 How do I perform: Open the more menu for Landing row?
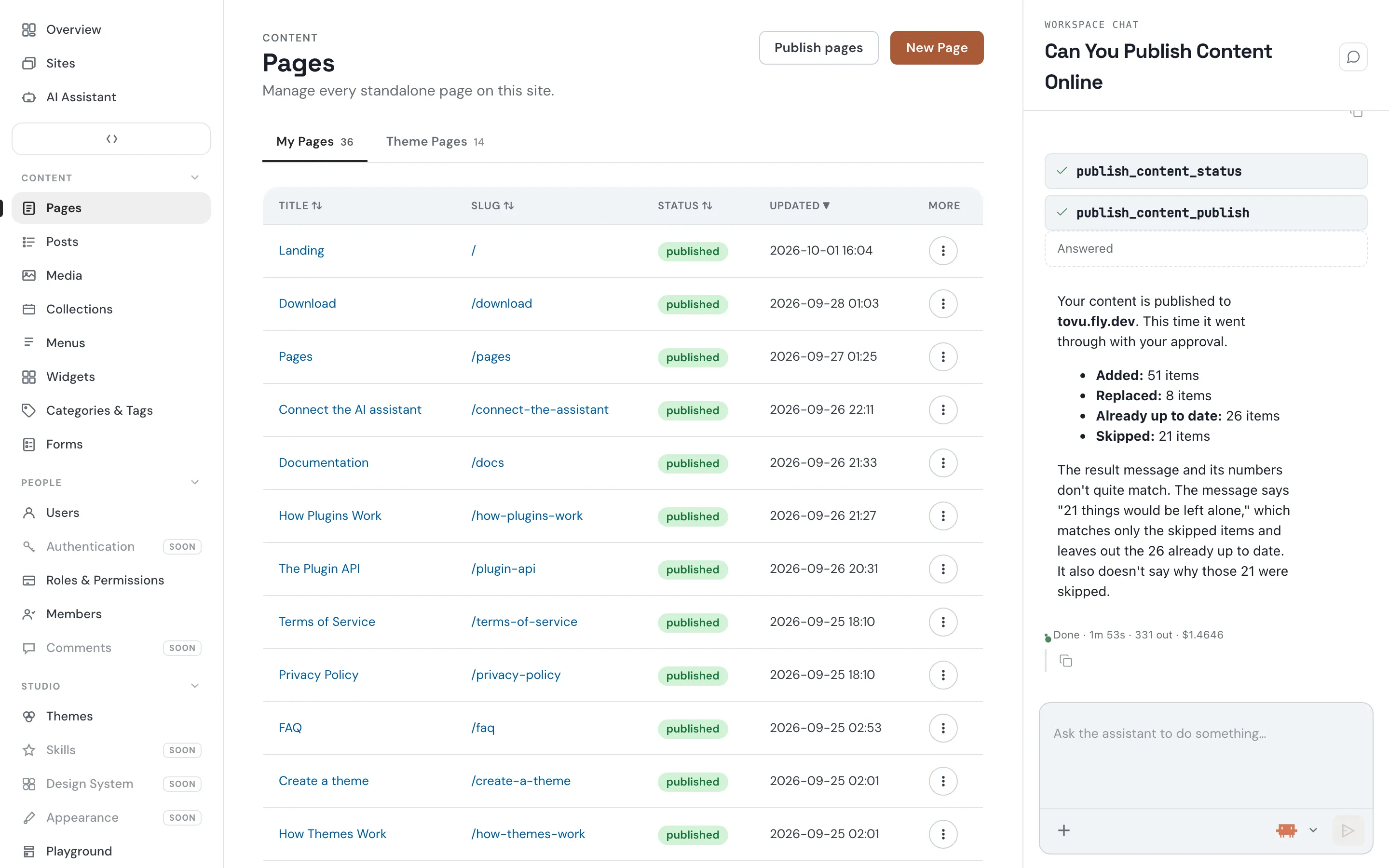[x=943, y=251]
